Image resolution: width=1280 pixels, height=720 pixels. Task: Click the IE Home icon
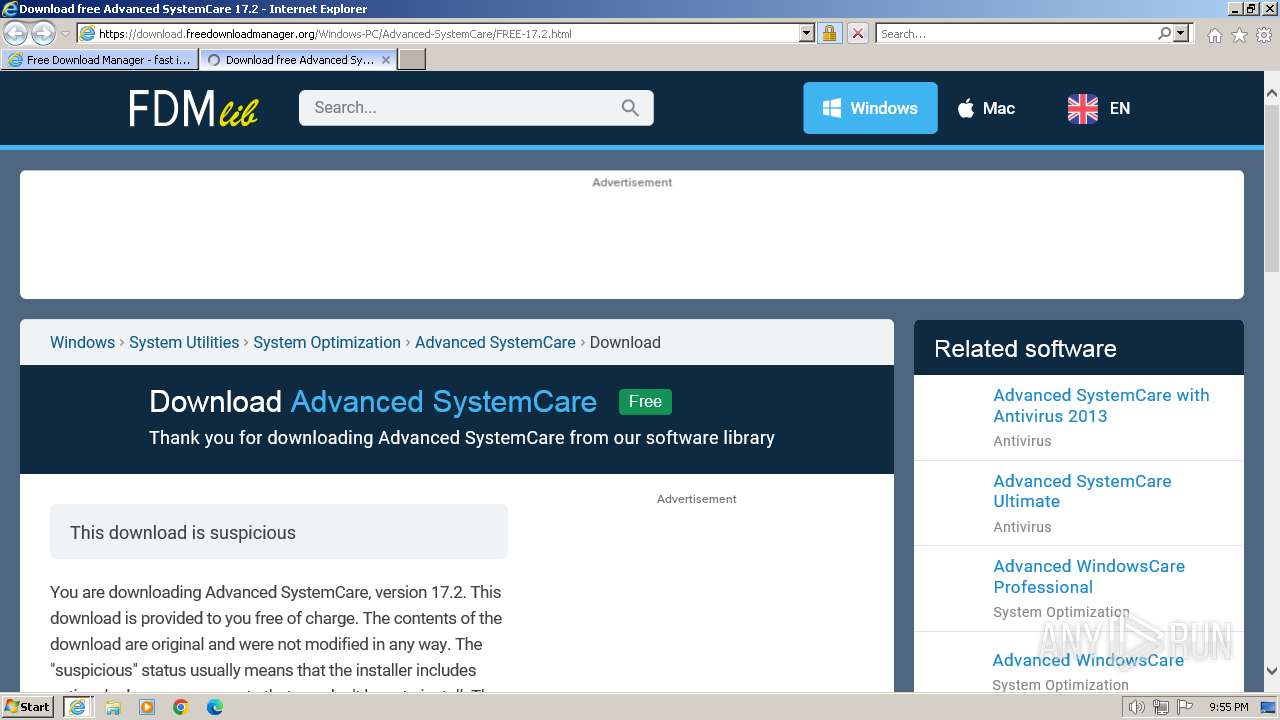coord(1214,35)
